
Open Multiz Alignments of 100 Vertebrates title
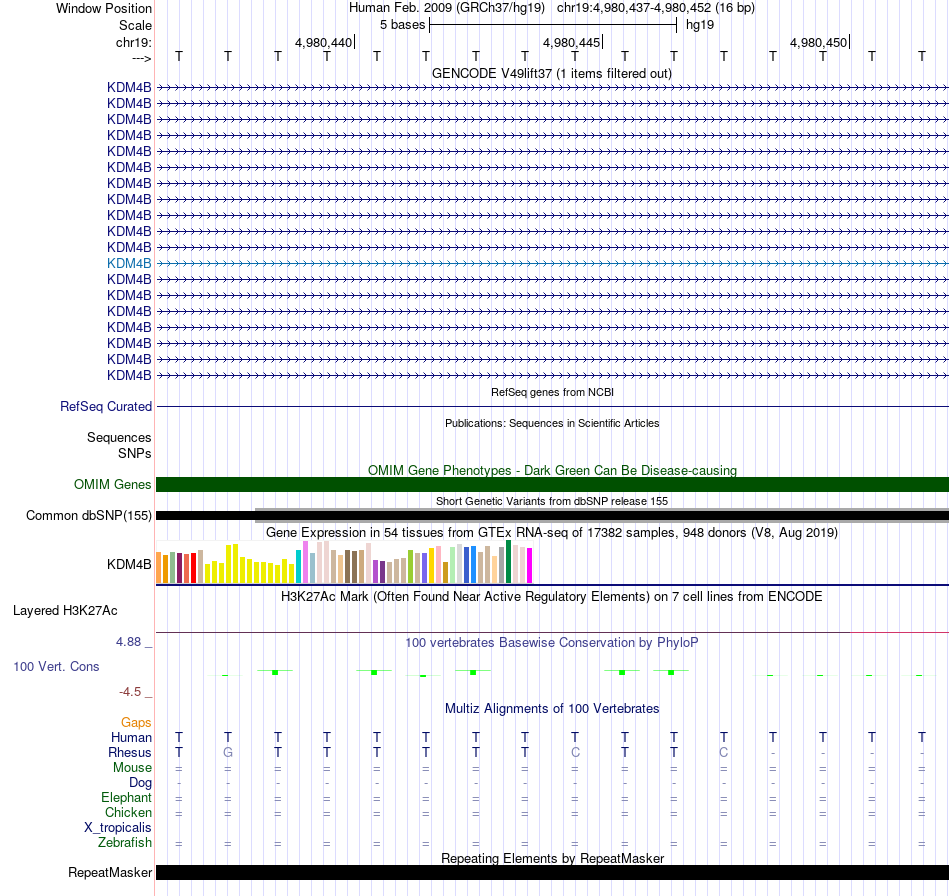click(x=552, y=708)
